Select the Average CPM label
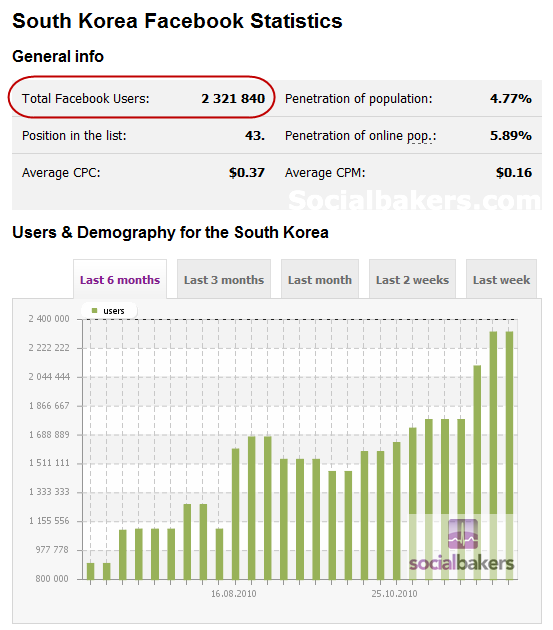This screenshot has height=630, width=553. point(325,172)
